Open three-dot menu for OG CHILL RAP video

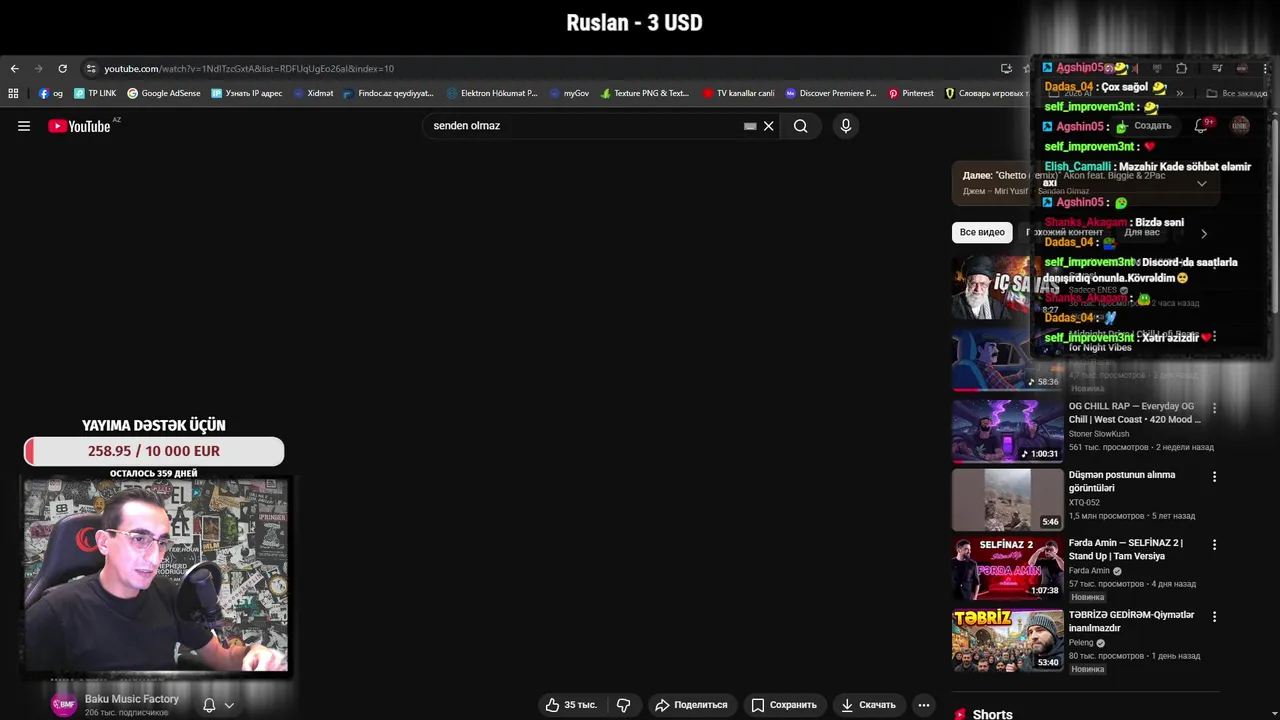point(1215,408)
